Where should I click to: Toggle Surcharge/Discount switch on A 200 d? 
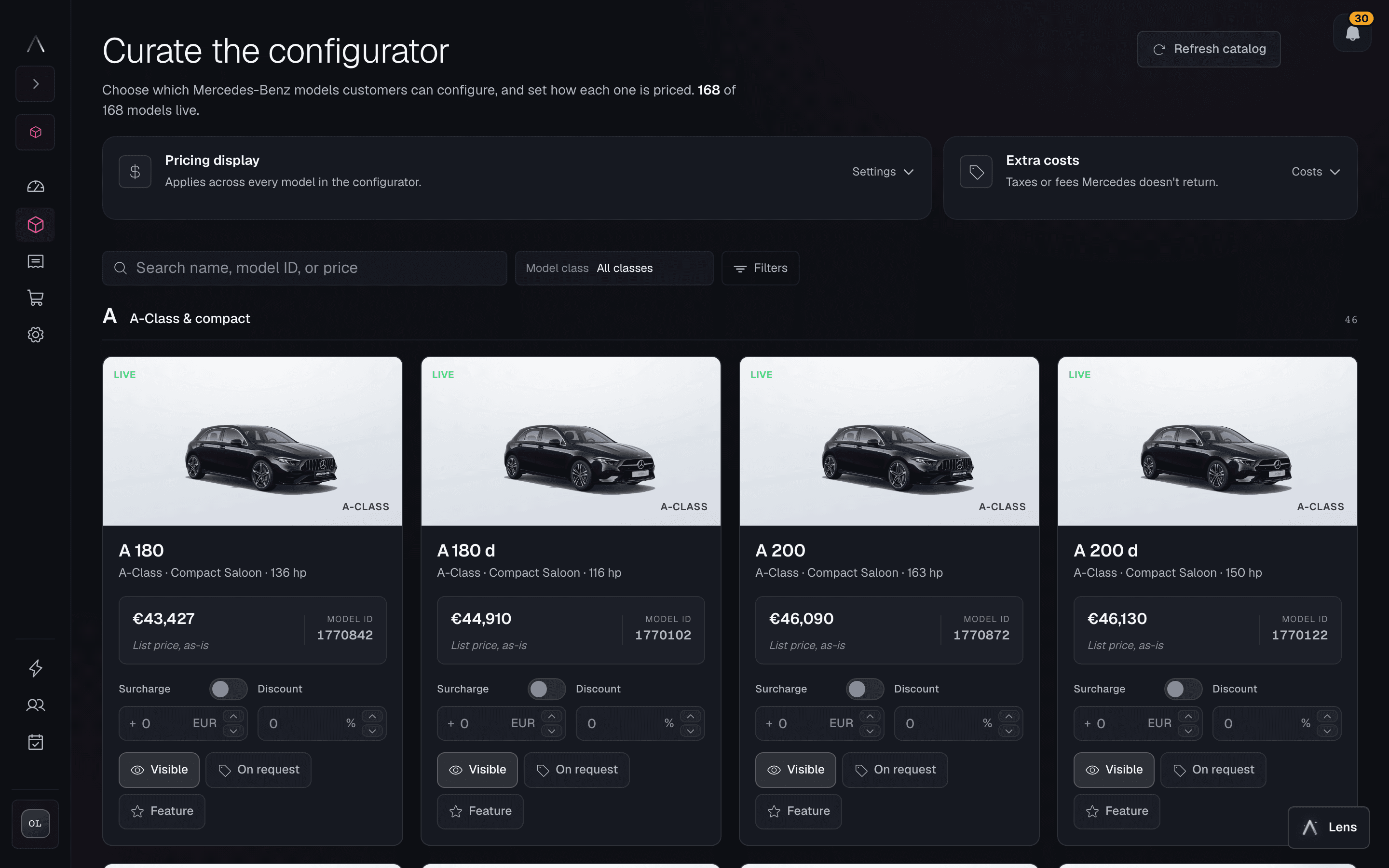coord(1183,689)
